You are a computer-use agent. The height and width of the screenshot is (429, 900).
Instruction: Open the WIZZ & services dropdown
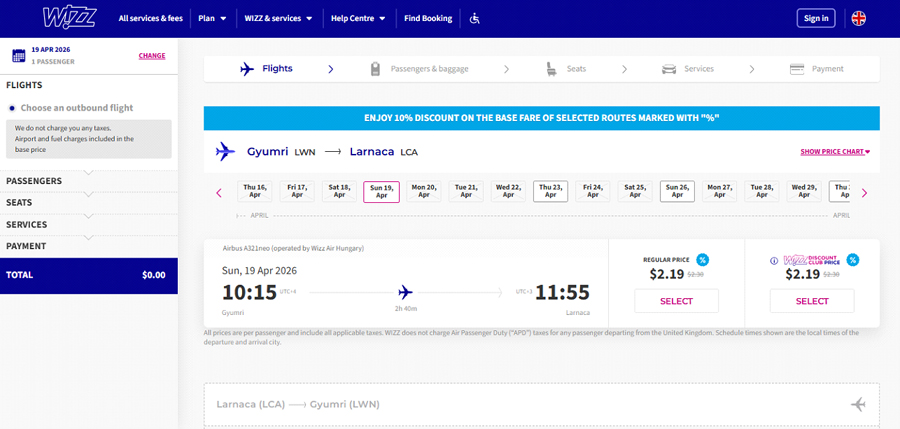tap(278, 18)
